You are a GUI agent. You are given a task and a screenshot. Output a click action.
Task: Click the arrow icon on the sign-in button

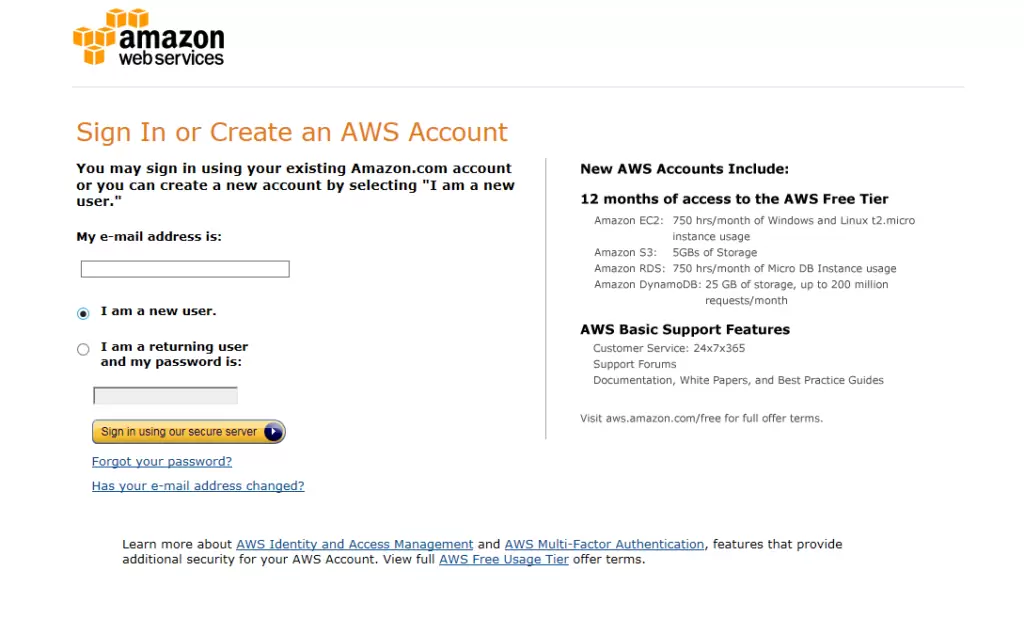pos(273,432)
